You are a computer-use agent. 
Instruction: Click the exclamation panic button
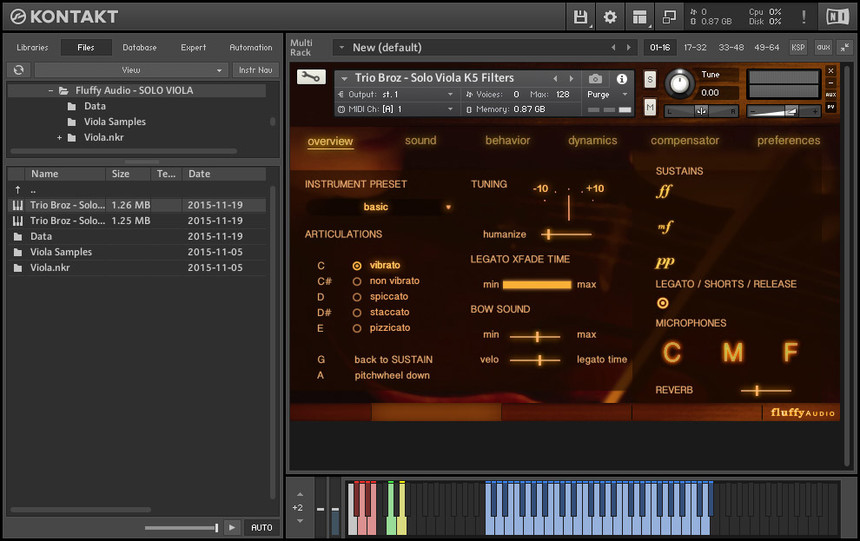click(804, 17)
